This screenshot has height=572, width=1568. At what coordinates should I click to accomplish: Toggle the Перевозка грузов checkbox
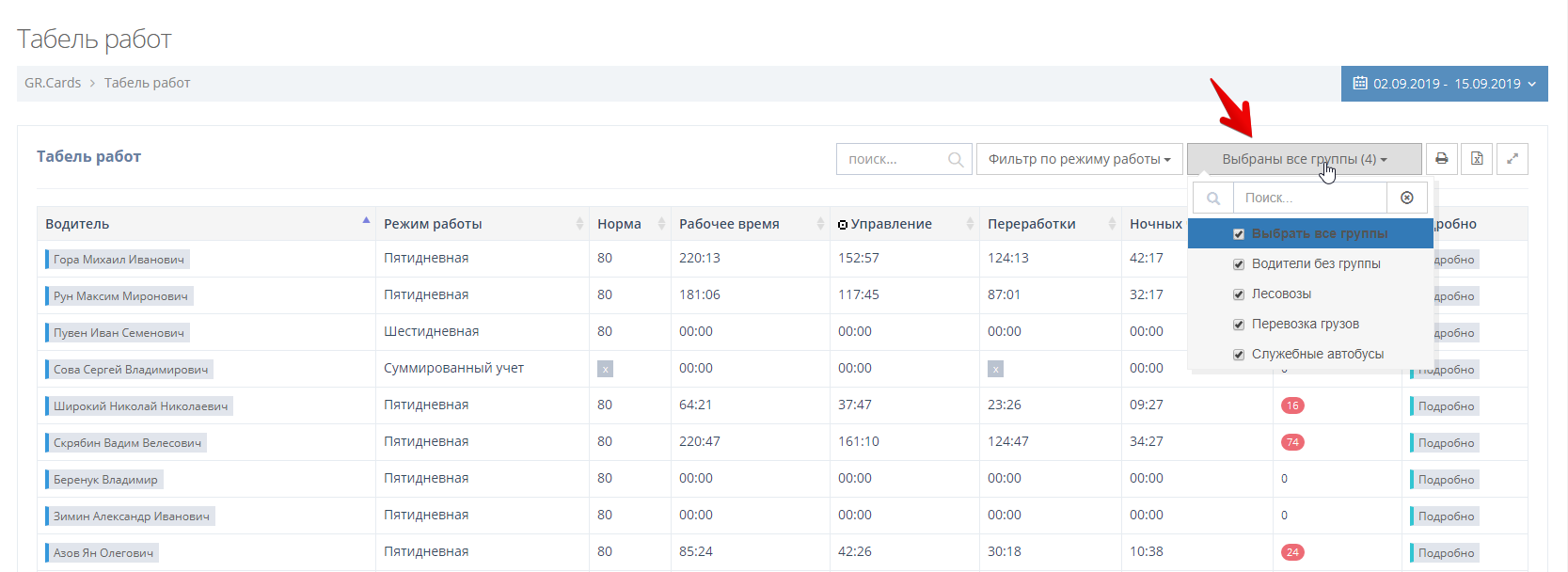point(1239,325)
